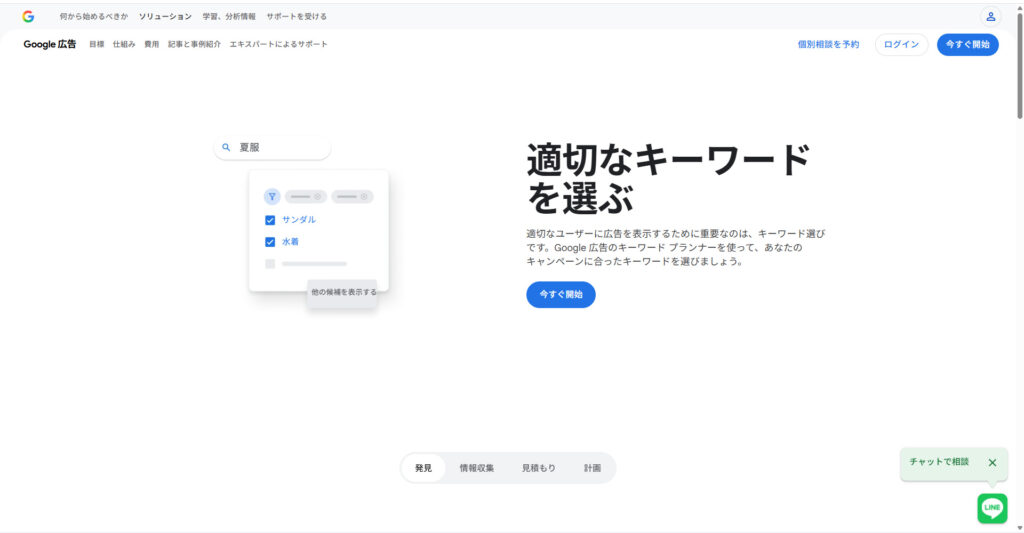Select the 発見 tab
The image size is (1024, 533).
coord(423,468)
